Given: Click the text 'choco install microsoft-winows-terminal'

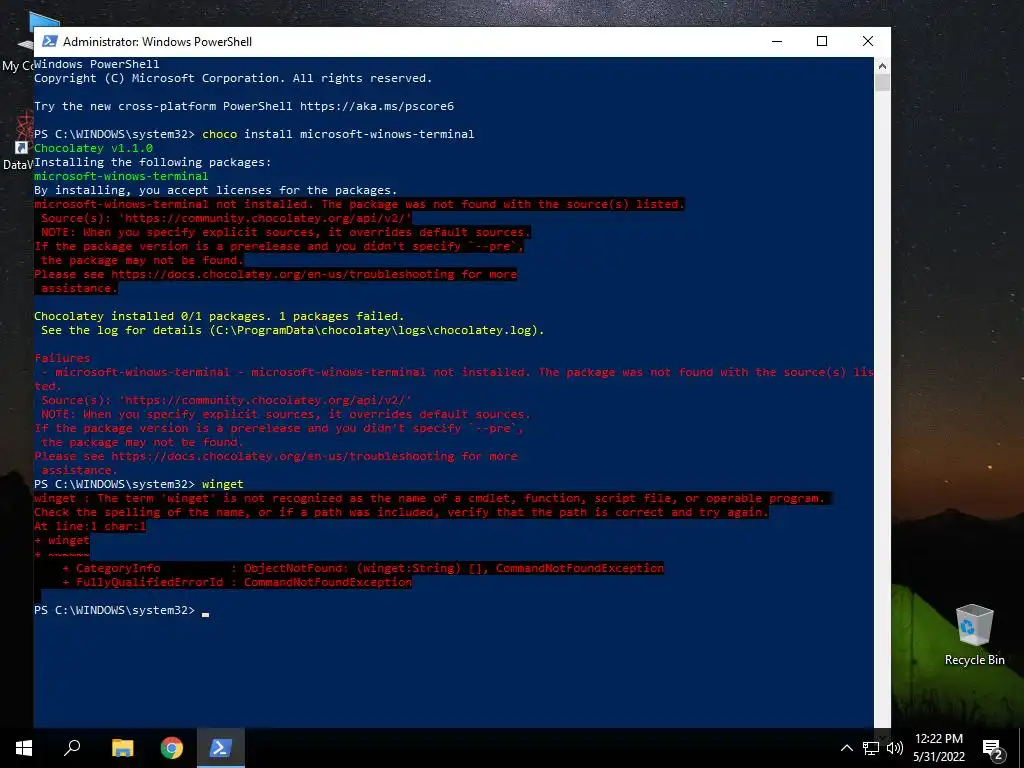Looking at the screenshot, I should tap(338, 134).
